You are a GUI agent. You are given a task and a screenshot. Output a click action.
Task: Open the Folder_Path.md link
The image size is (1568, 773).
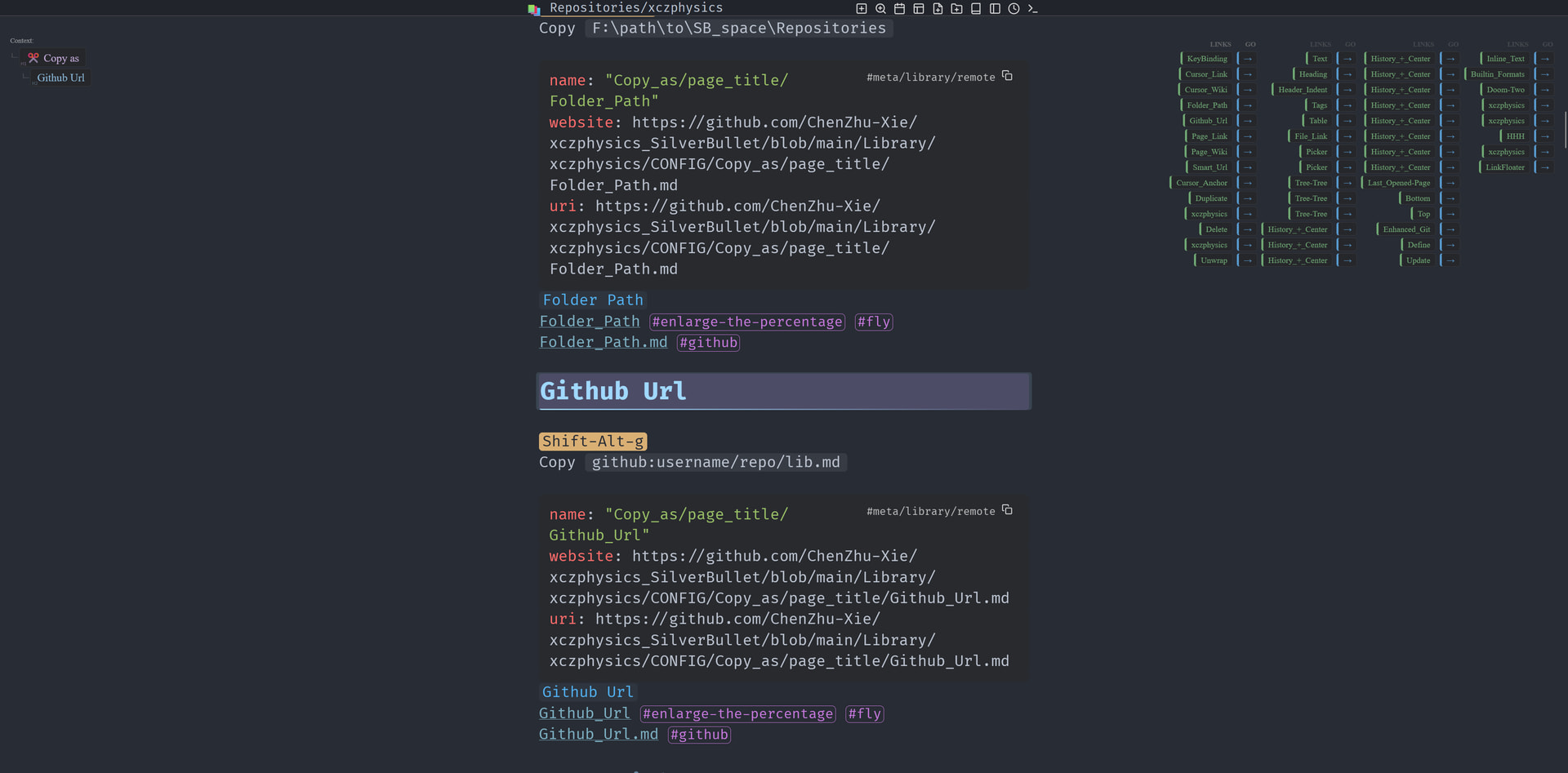tap(603, 343)
